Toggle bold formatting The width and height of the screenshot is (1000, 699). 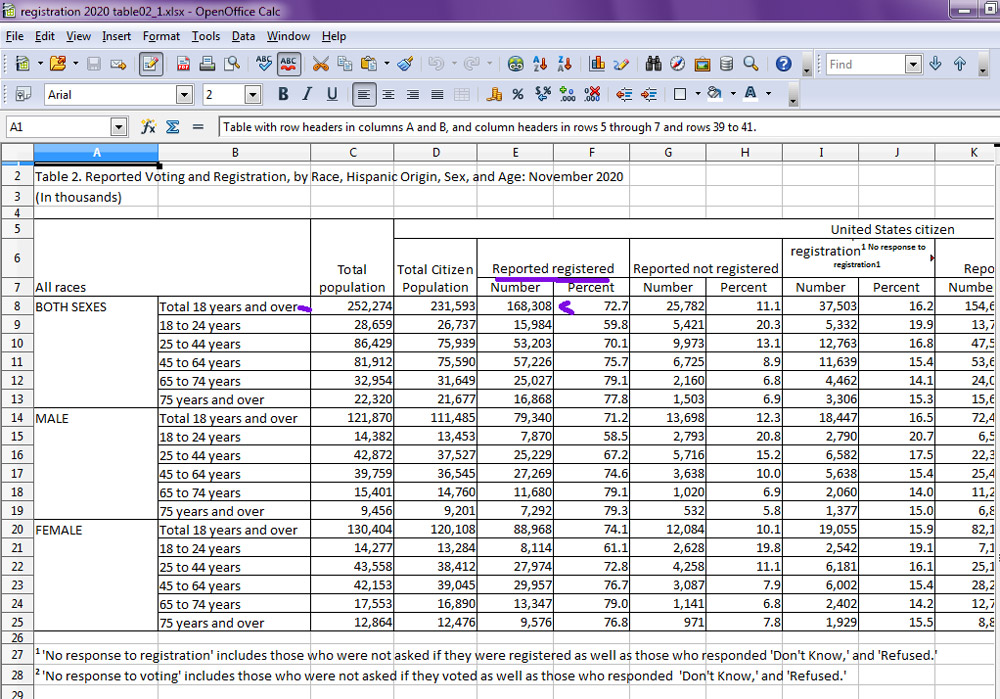pos(283,95)
